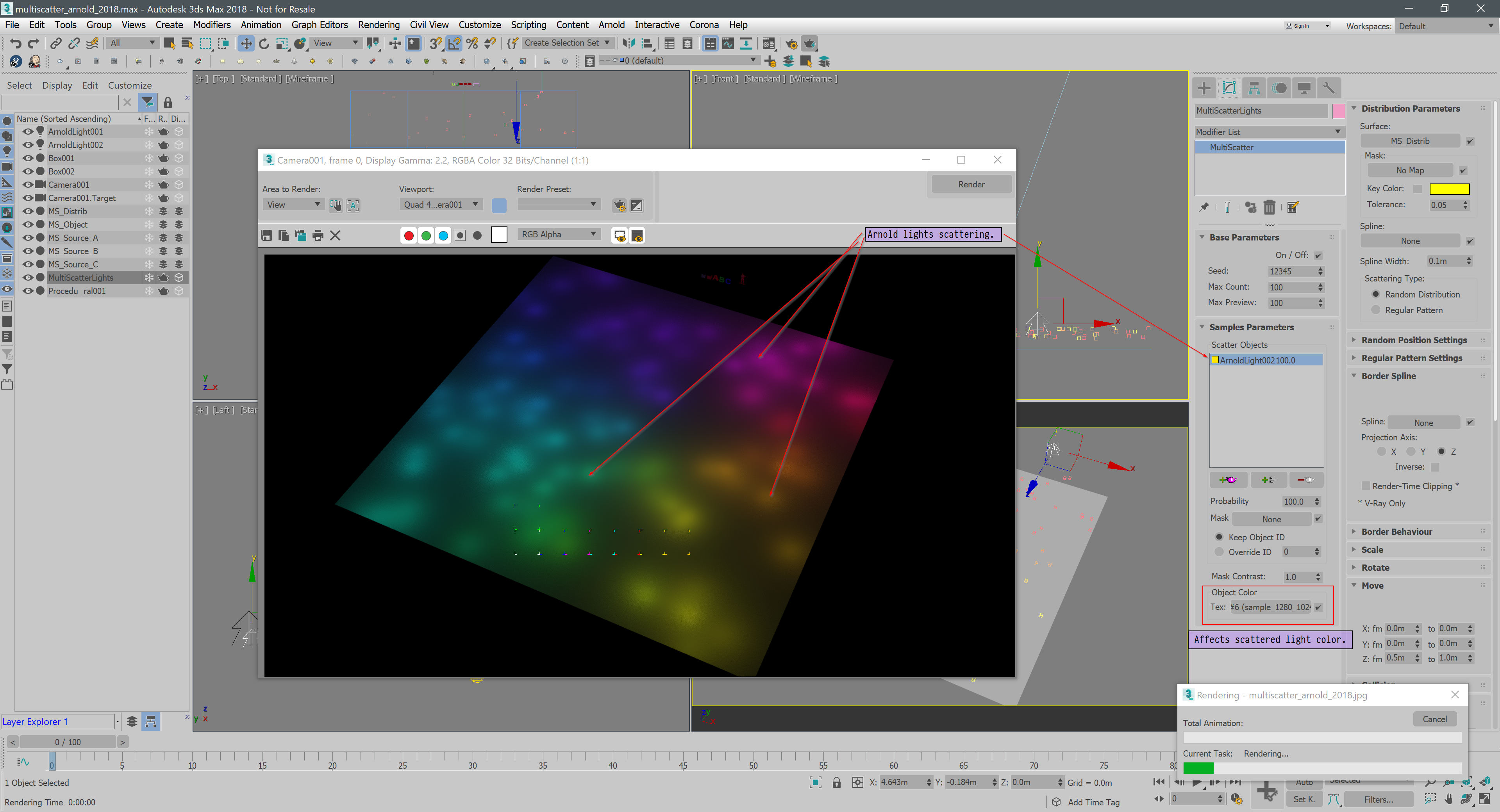Click the Mirror tool icon

tap(628, 43)
